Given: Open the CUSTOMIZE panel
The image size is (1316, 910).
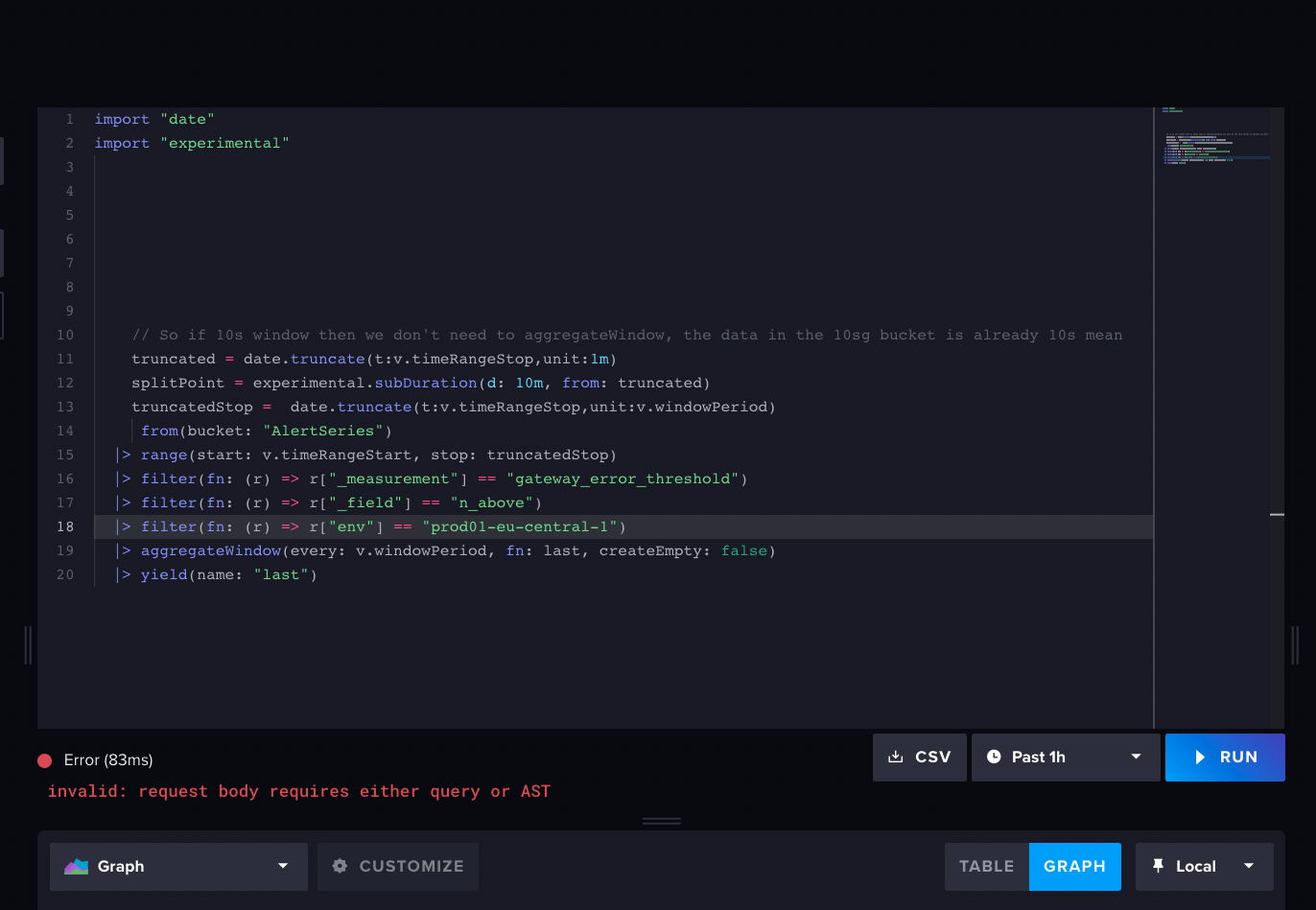Looking at the screenshot, I should click(x=397, y=866).
